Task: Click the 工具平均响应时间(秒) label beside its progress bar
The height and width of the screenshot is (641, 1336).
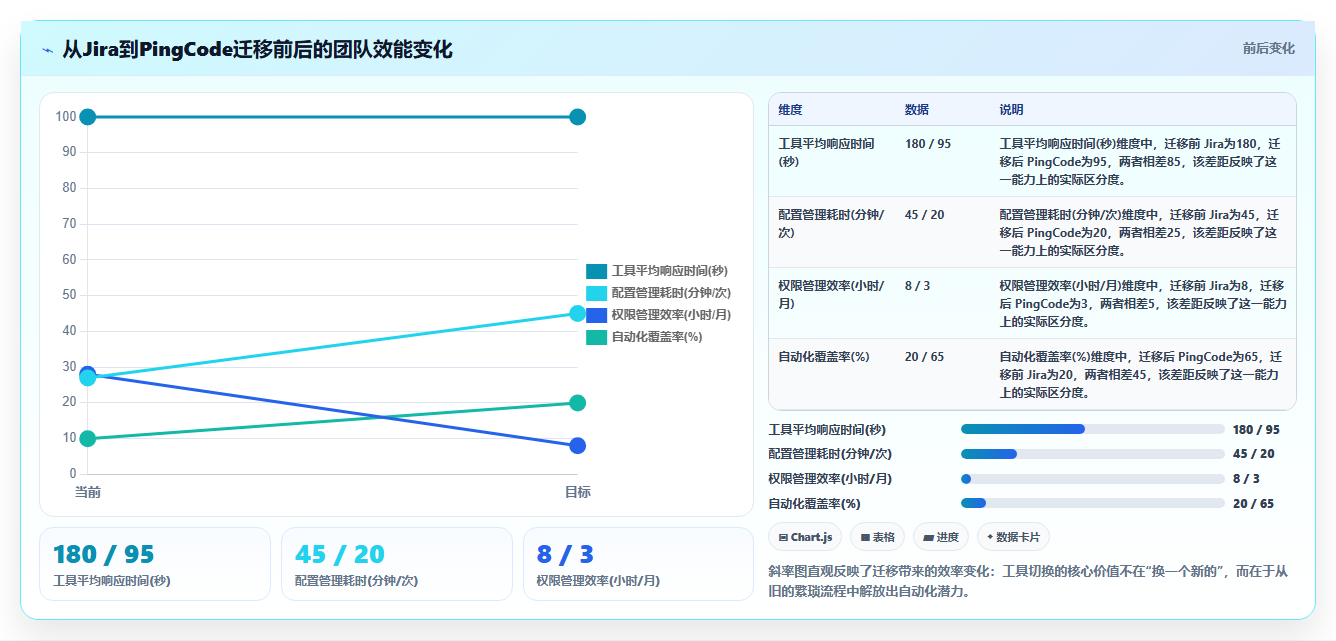Action: [x=827, y=430]
